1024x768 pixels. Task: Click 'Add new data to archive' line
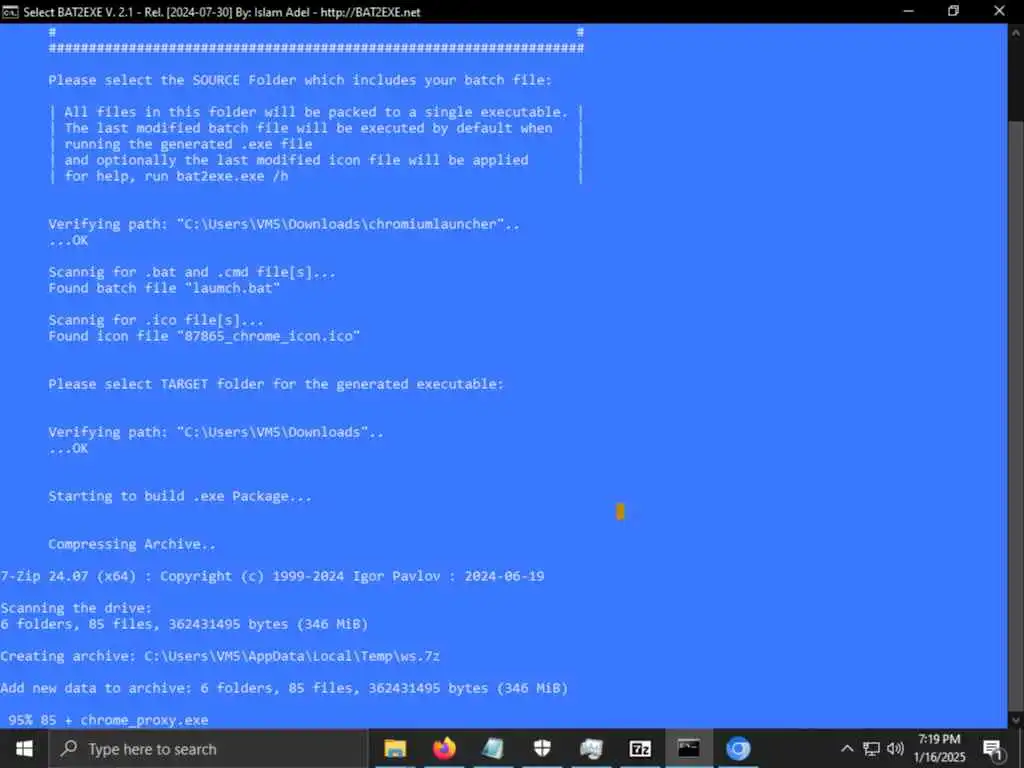(284, 688)
